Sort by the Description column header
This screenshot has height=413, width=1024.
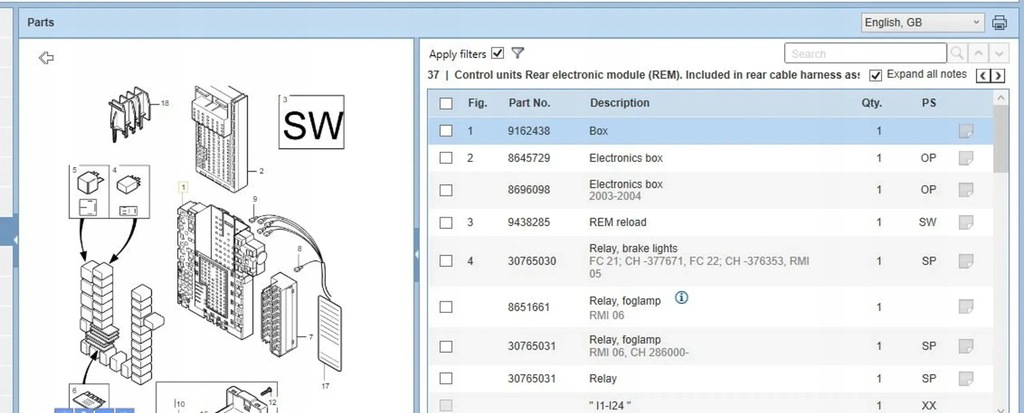pos(620,103)
